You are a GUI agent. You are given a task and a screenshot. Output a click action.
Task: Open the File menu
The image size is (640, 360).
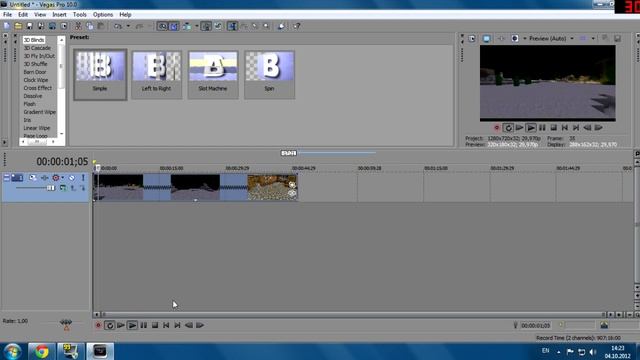[x=7, y=14]
